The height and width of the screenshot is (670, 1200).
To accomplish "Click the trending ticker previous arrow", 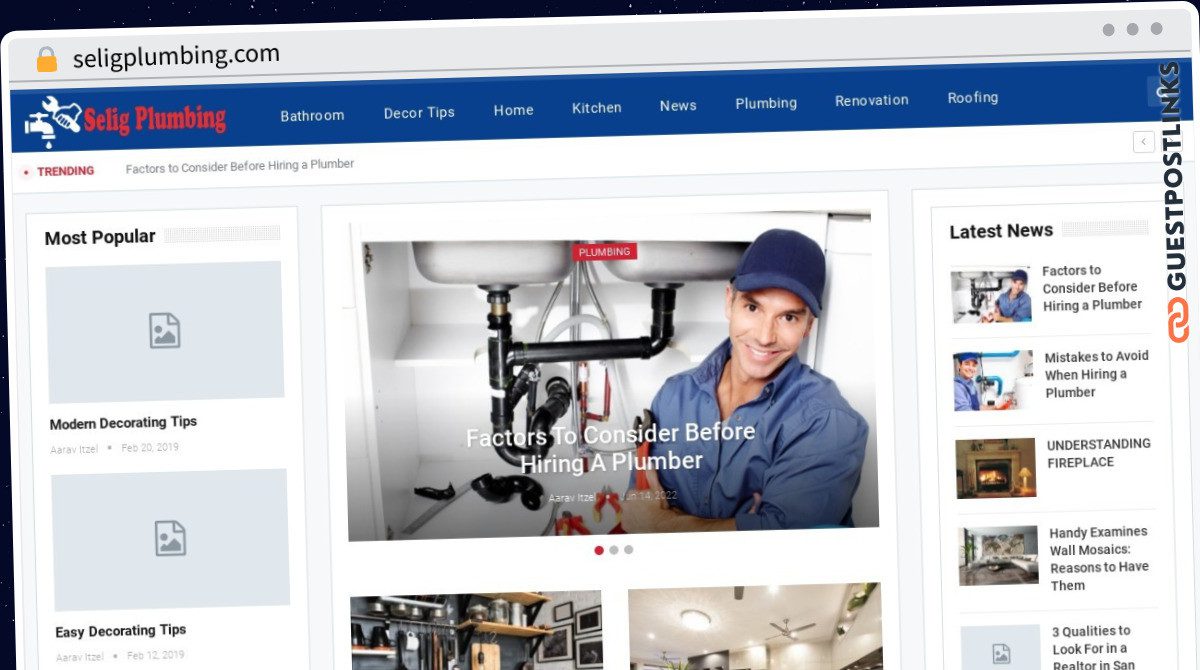I will coord(1144,142).
